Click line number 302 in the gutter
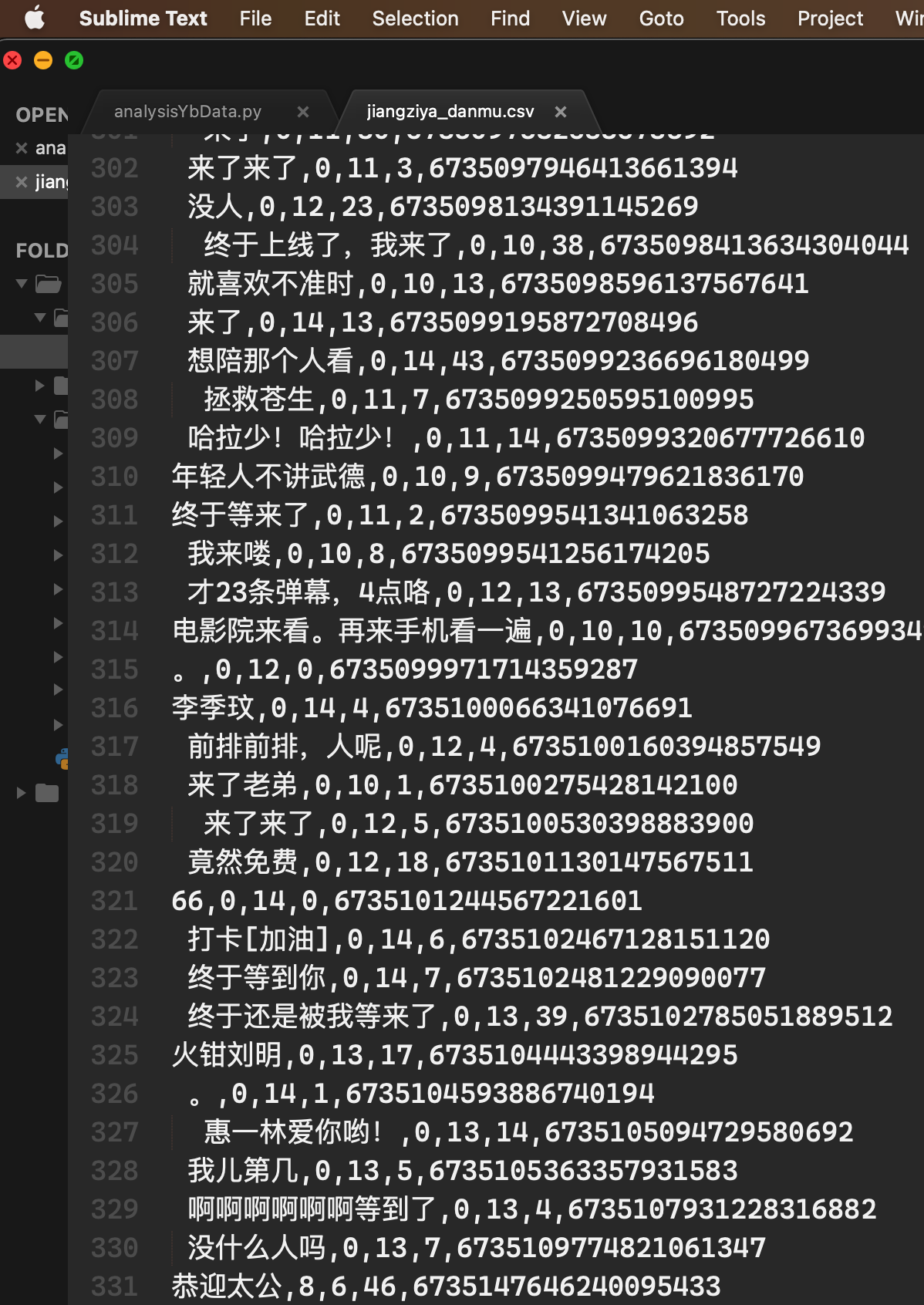The image size is (924, 1305). pyautogui.click(x=115, y=168)
